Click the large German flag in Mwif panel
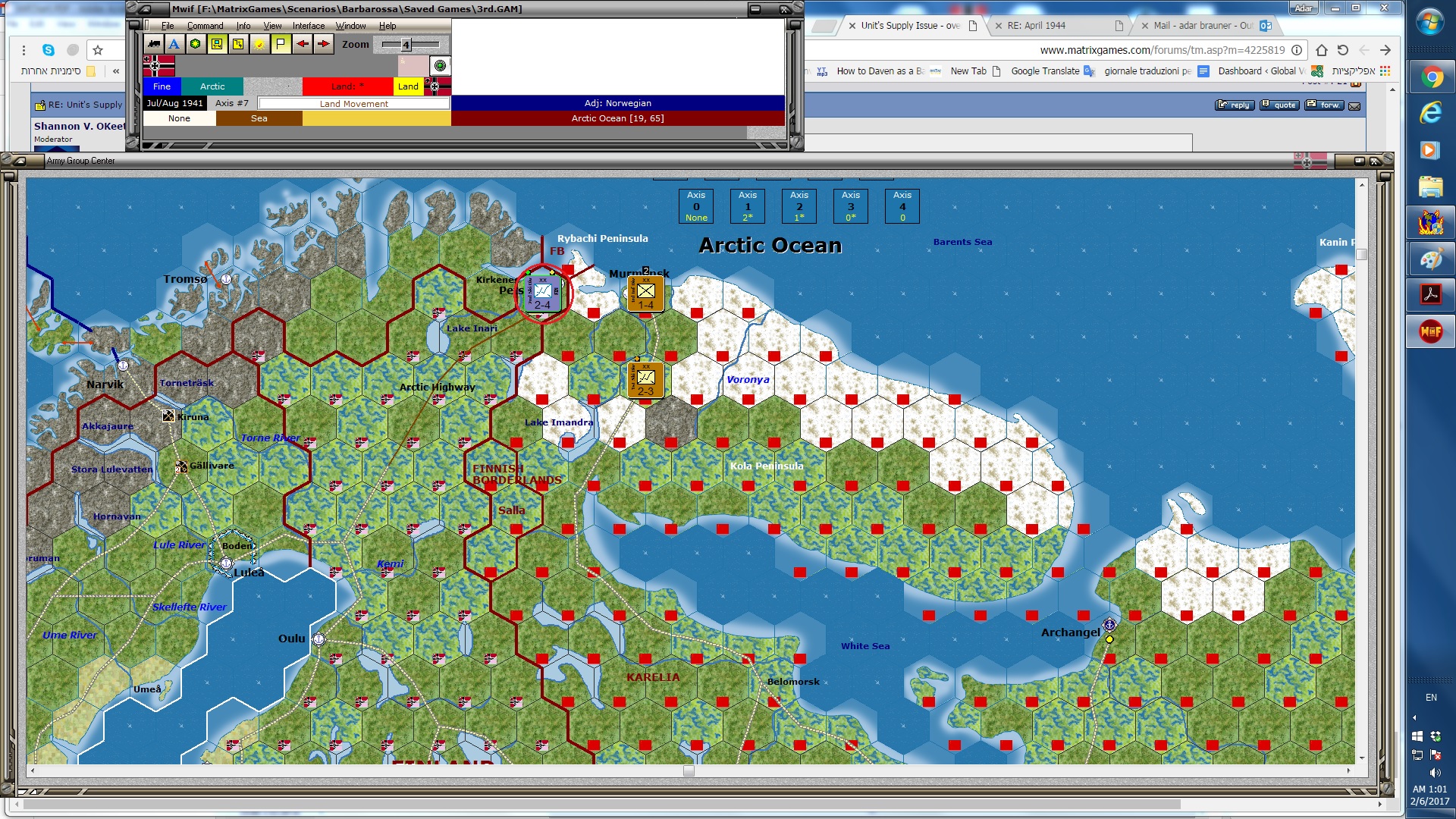The height and width of the screenshot is (819, 1456). point(158,66)
